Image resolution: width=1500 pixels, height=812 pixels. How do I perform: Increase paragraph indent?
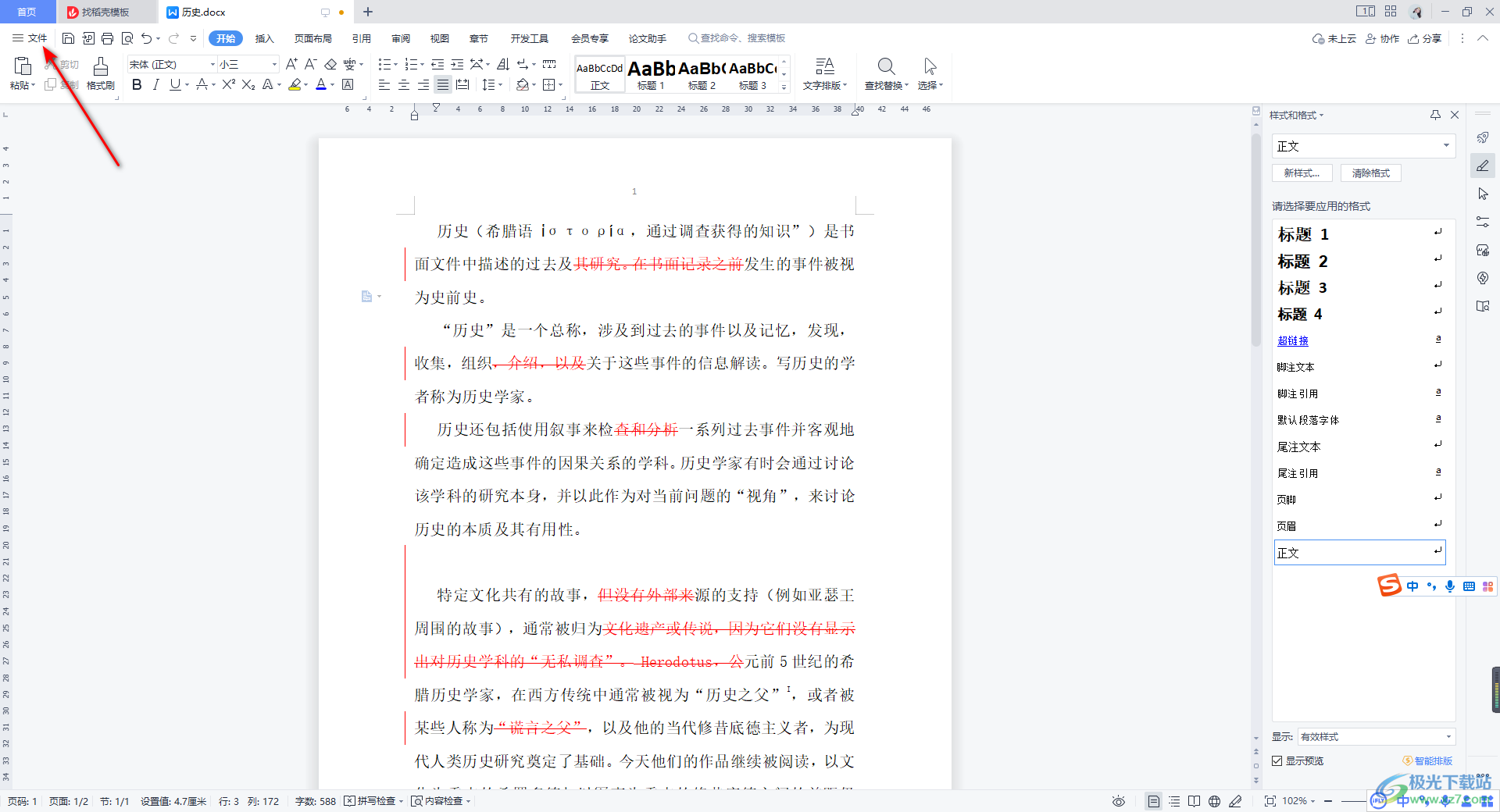pos(457,64)
